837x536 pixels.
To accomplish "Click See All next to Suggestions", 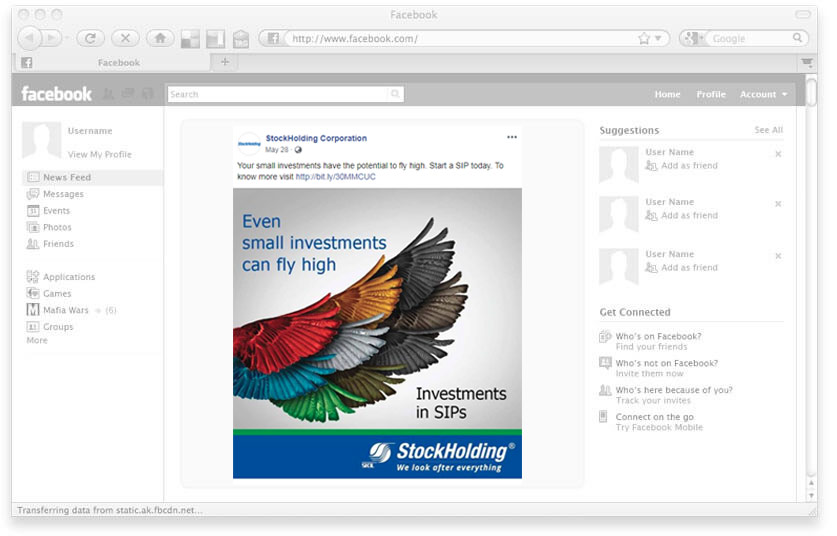I will 768,130.
